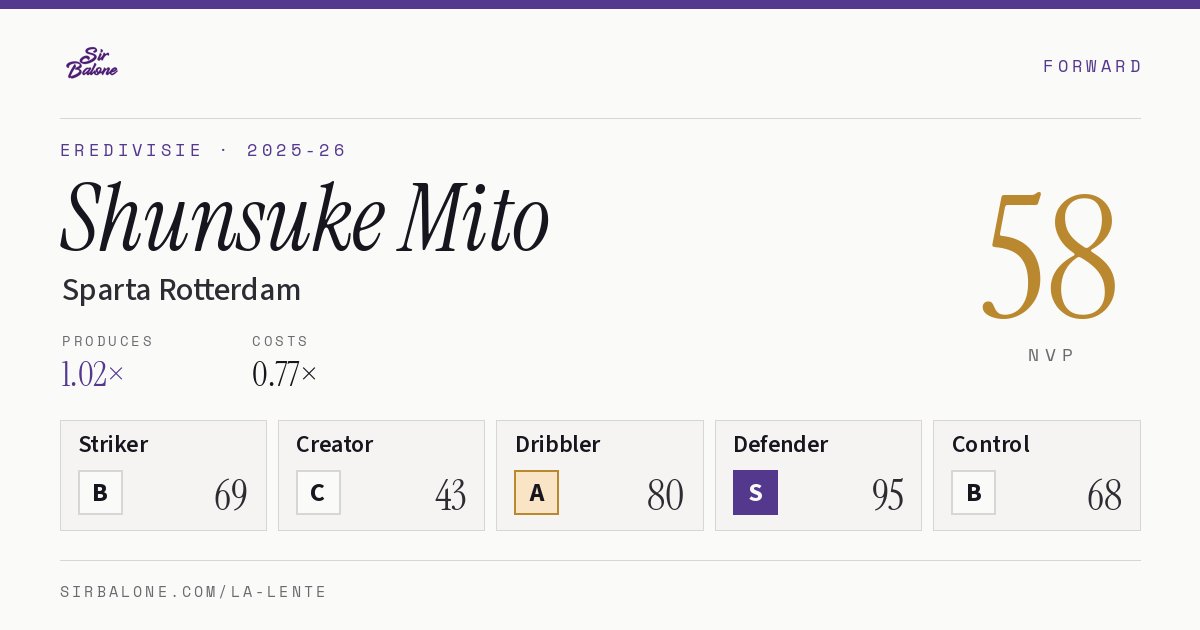Click the Creator score 43
Image resolution: width=1200 pixels, height=630 pixels.
pyautogui.click(x=450, y=495)
